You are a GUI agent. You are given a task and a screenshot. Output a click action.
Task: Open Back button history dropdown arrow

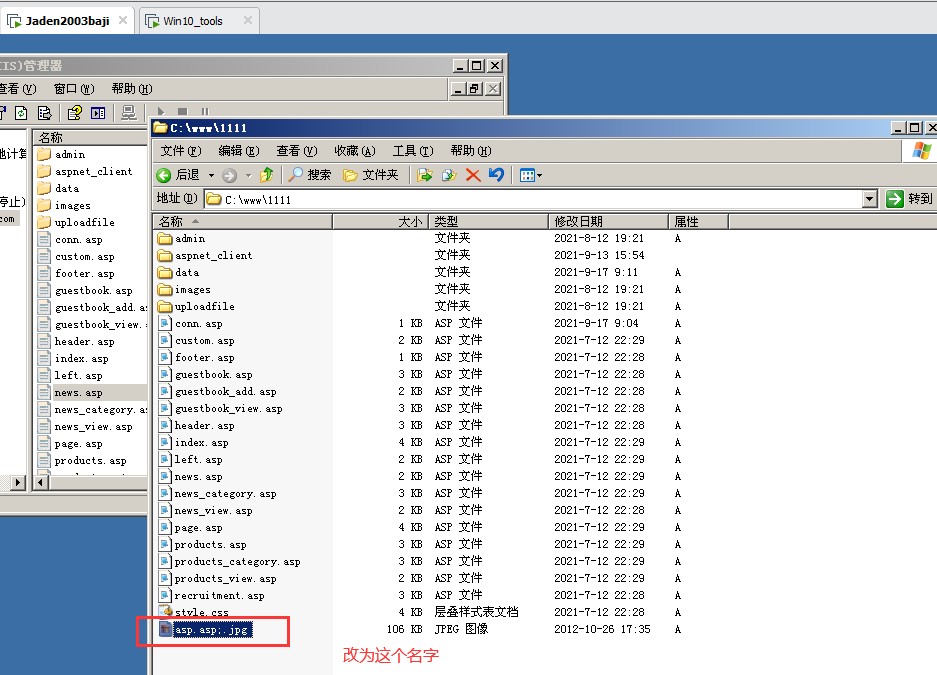click(x=209, y=175)
